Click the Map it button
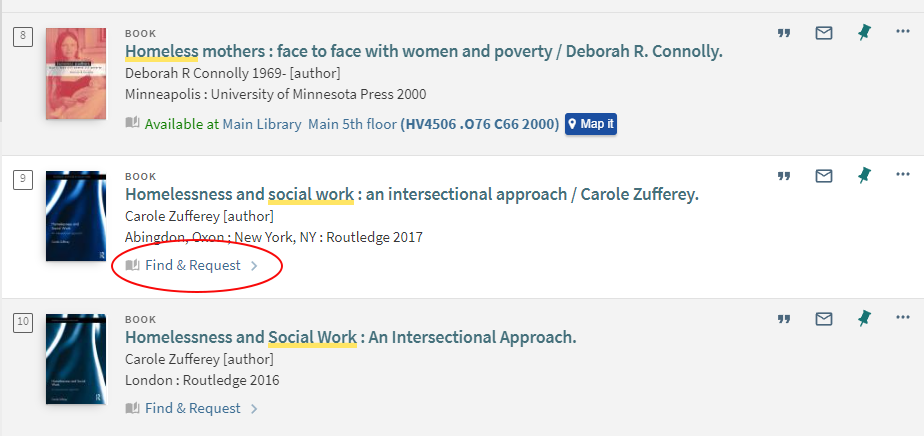 591,124
